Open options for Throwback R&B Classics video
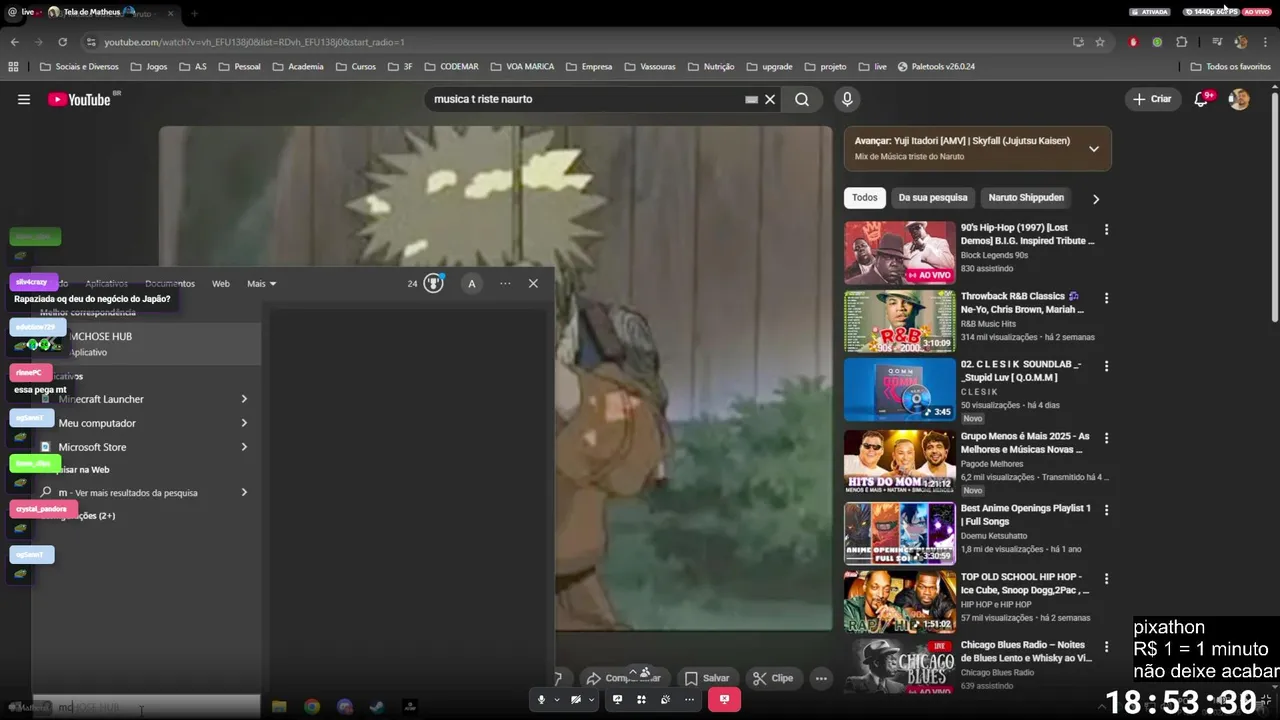The height and width of the screenshot is (720, 1280). coord(1106,298)
